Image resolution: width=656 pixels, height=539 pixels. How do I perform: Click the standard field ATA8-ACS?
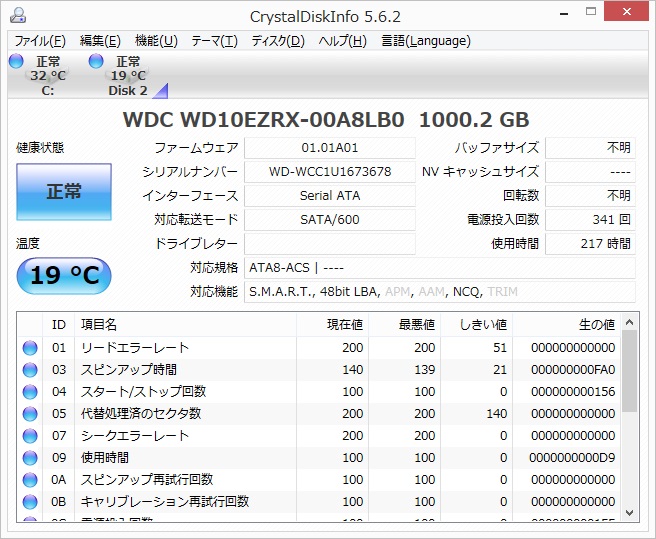[x=440, y=267]
